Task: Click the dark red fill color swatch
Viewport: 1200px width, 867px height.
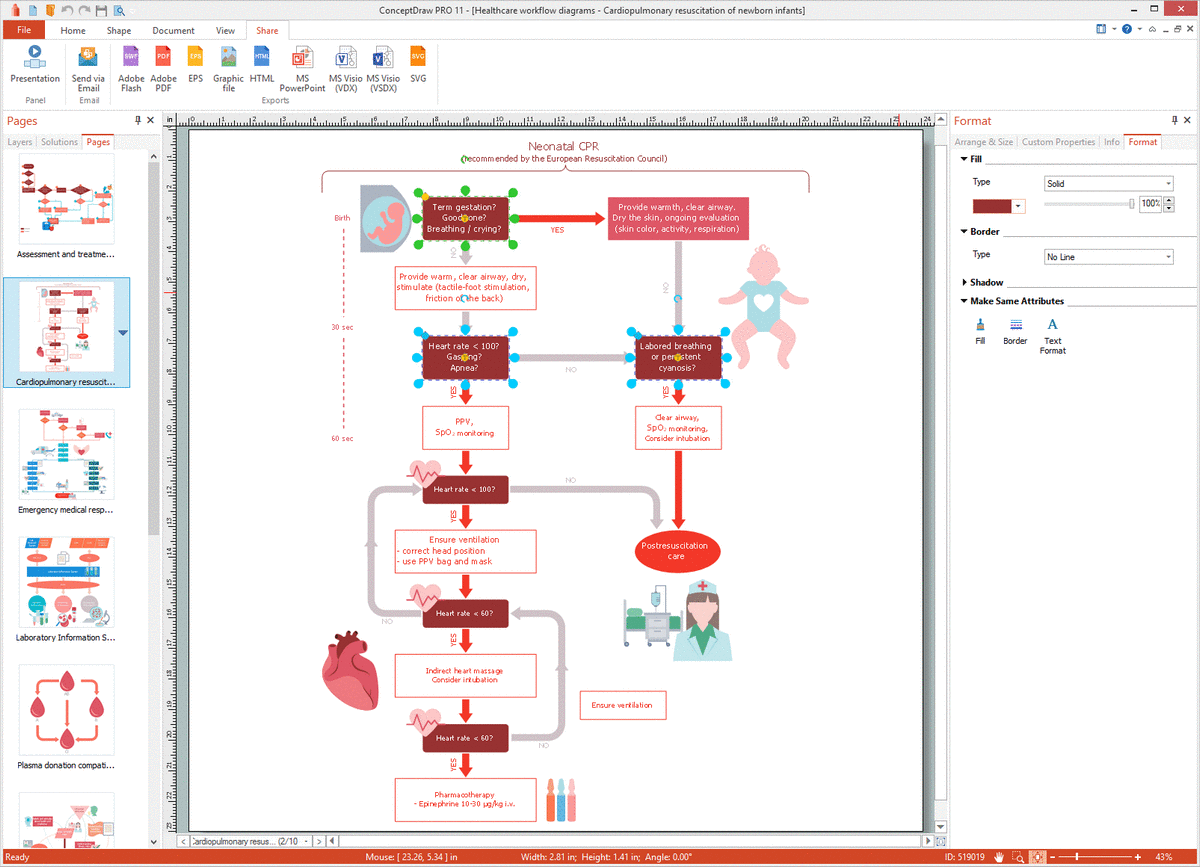Action: pos(992,205)
